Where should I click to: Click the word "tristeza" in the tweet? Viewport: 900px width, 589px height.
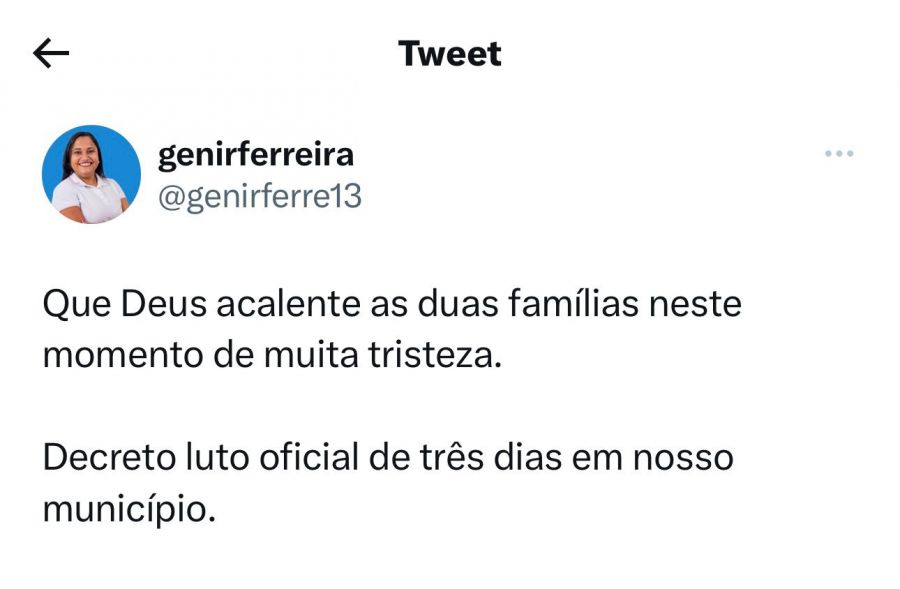tap(440, 355)
